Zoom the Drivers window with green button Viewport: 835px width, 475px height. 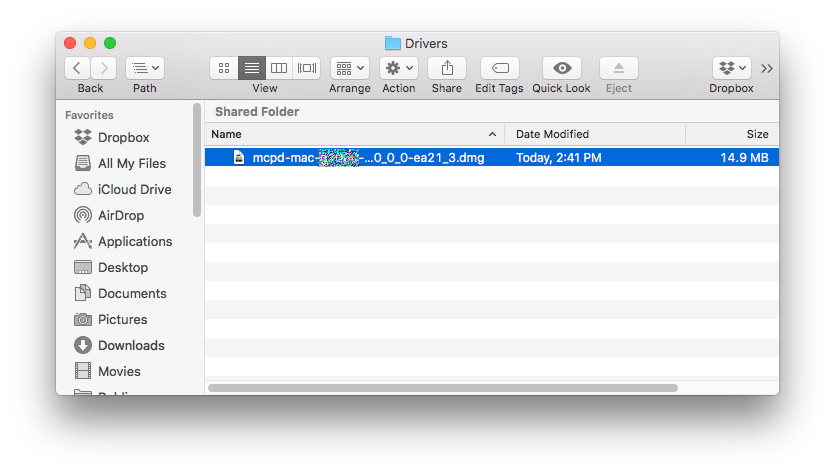point(110,43)
